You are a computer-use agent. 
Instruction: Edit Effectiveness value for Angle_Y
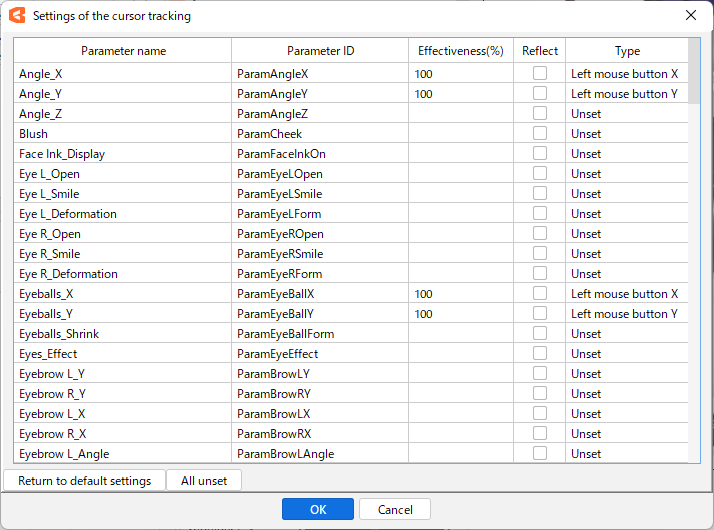coord(461,93)
